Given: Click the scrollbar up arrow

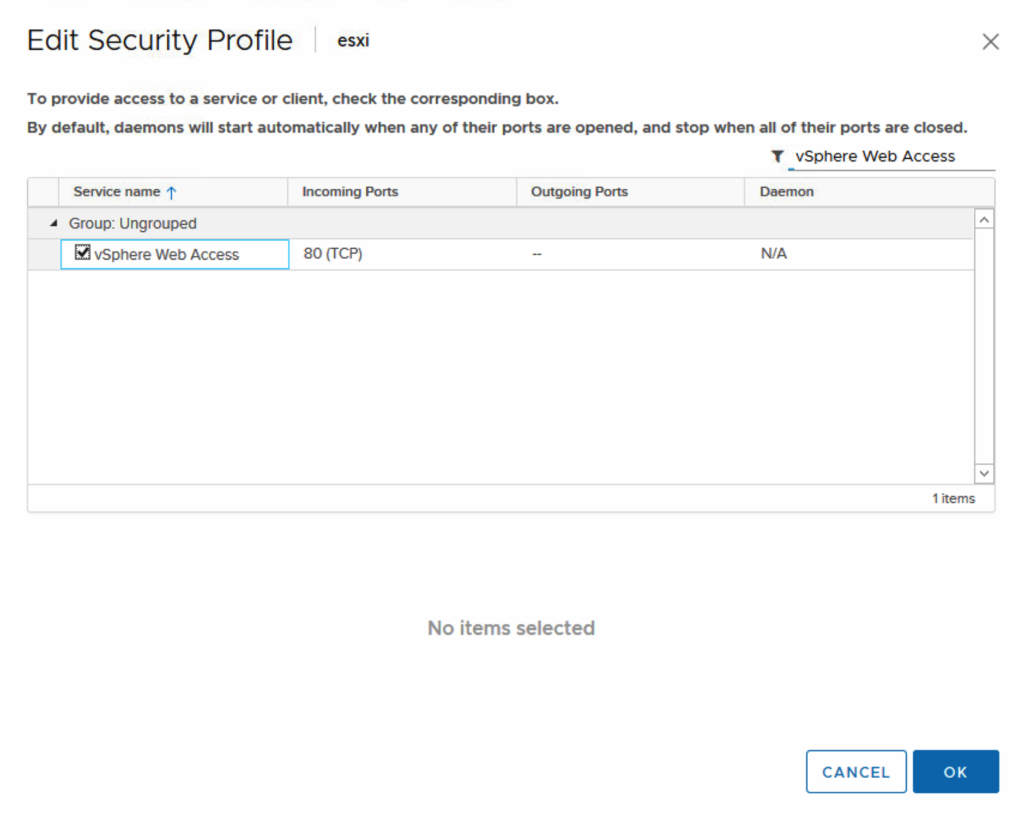Looking at the screenshot, I should (x=984, y=218).
